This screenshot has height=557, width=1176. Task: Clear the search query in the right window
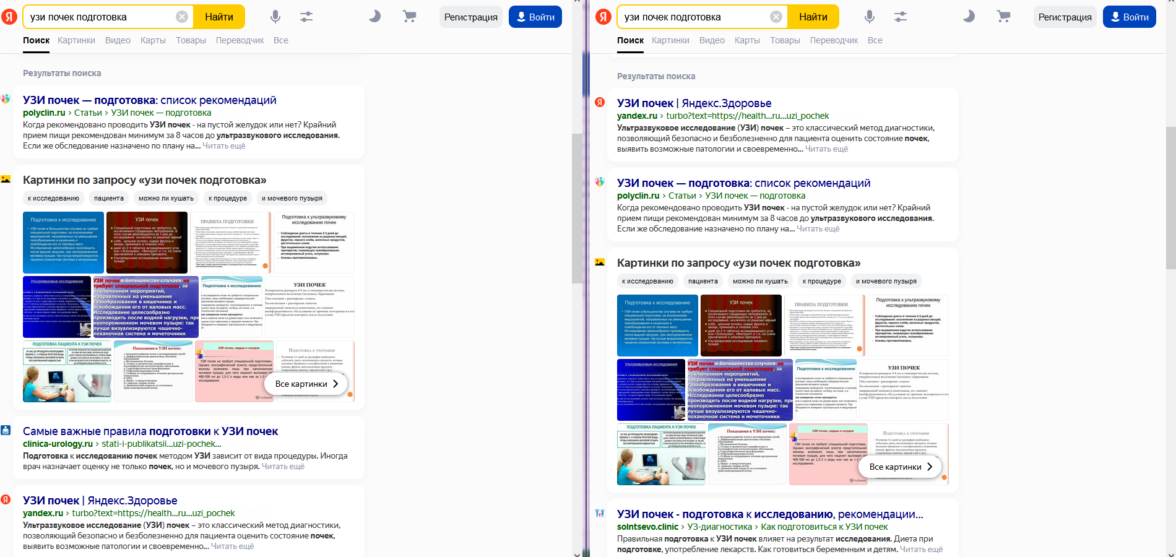pos(776,17)
